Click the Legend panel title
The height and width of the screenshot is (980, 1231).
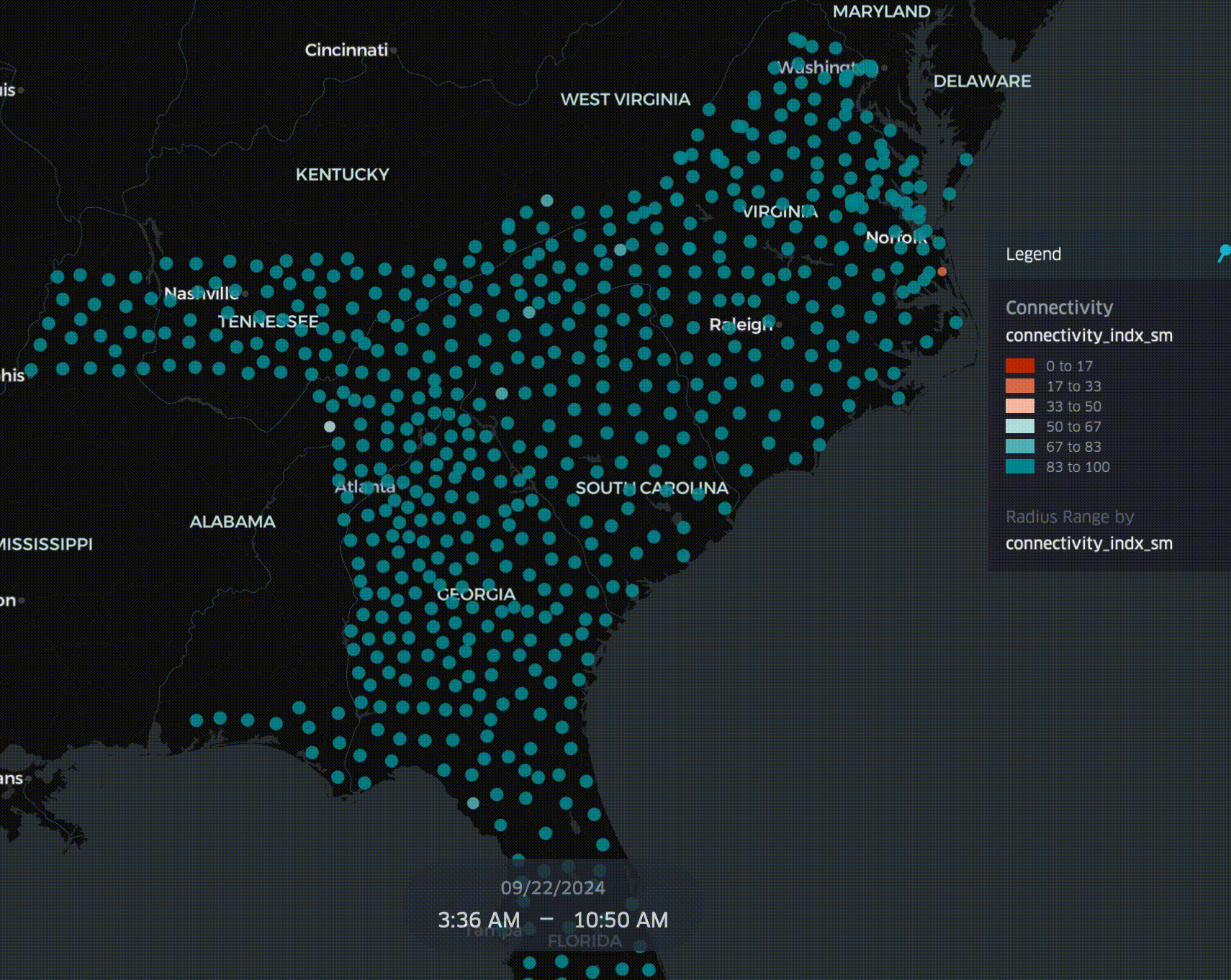click(1033, 254)
